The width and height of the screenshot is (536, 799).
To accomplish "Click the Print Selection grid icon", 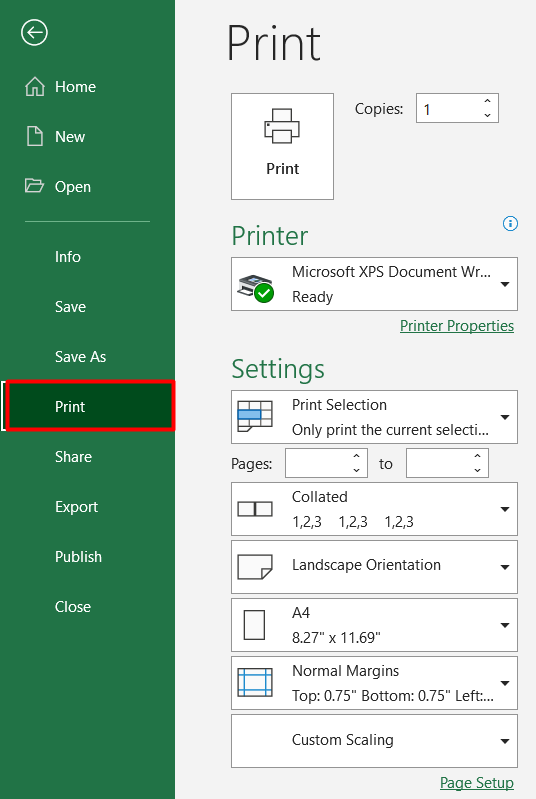I will click(x=255, y=416).
